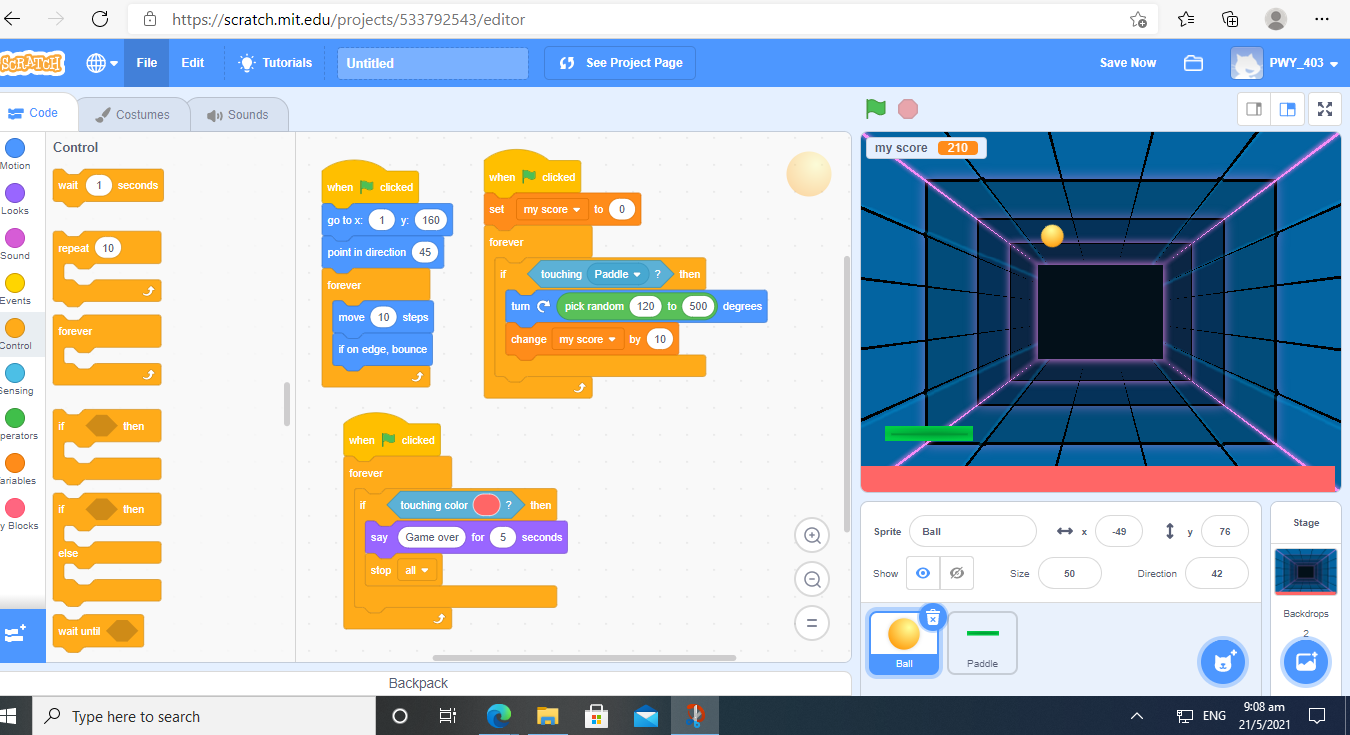Open the File menu
This screenshot has height=735, width=1350.
147,63
